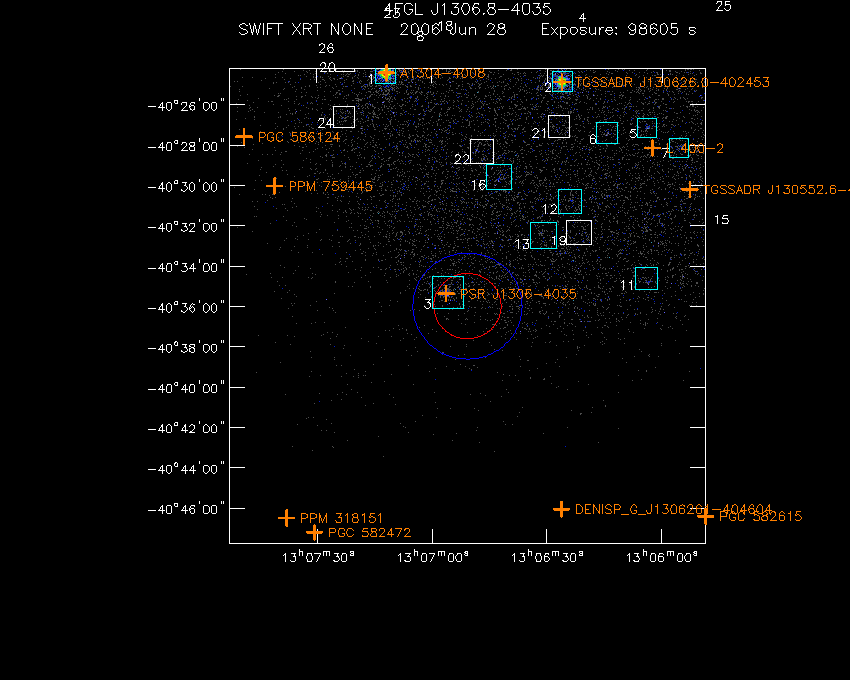Click the cyan box of source 3
850x680 pixels.
pyautogui.click(x=448, y=292)
